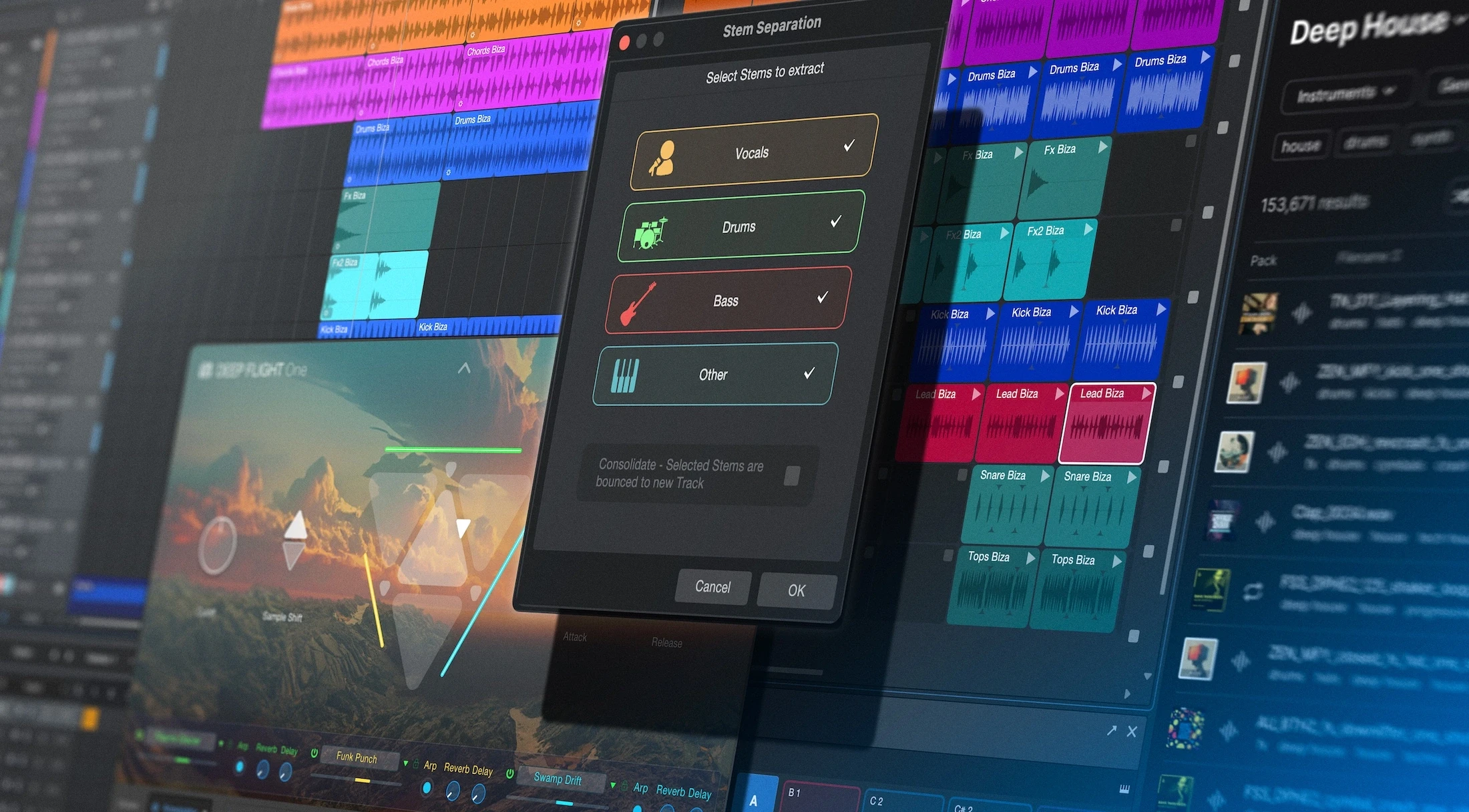Uncheck the Drums stem checkmark
1469x812 pixels.
click(835, 221)
